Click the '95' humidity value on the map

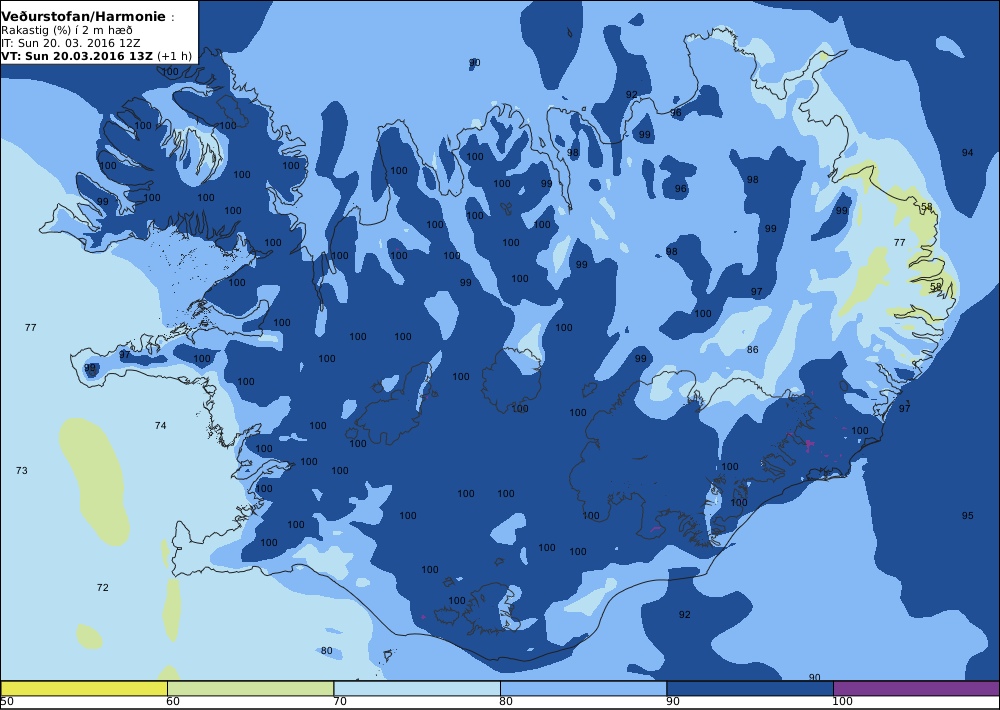(967, 515)
